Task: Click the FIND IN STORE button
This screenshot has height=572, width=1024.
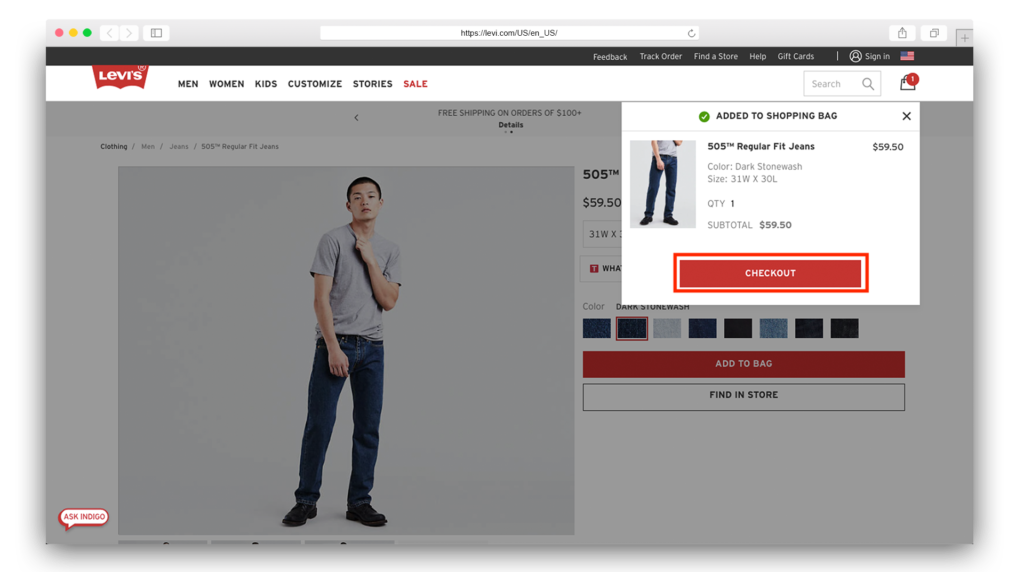Action: 744,396
